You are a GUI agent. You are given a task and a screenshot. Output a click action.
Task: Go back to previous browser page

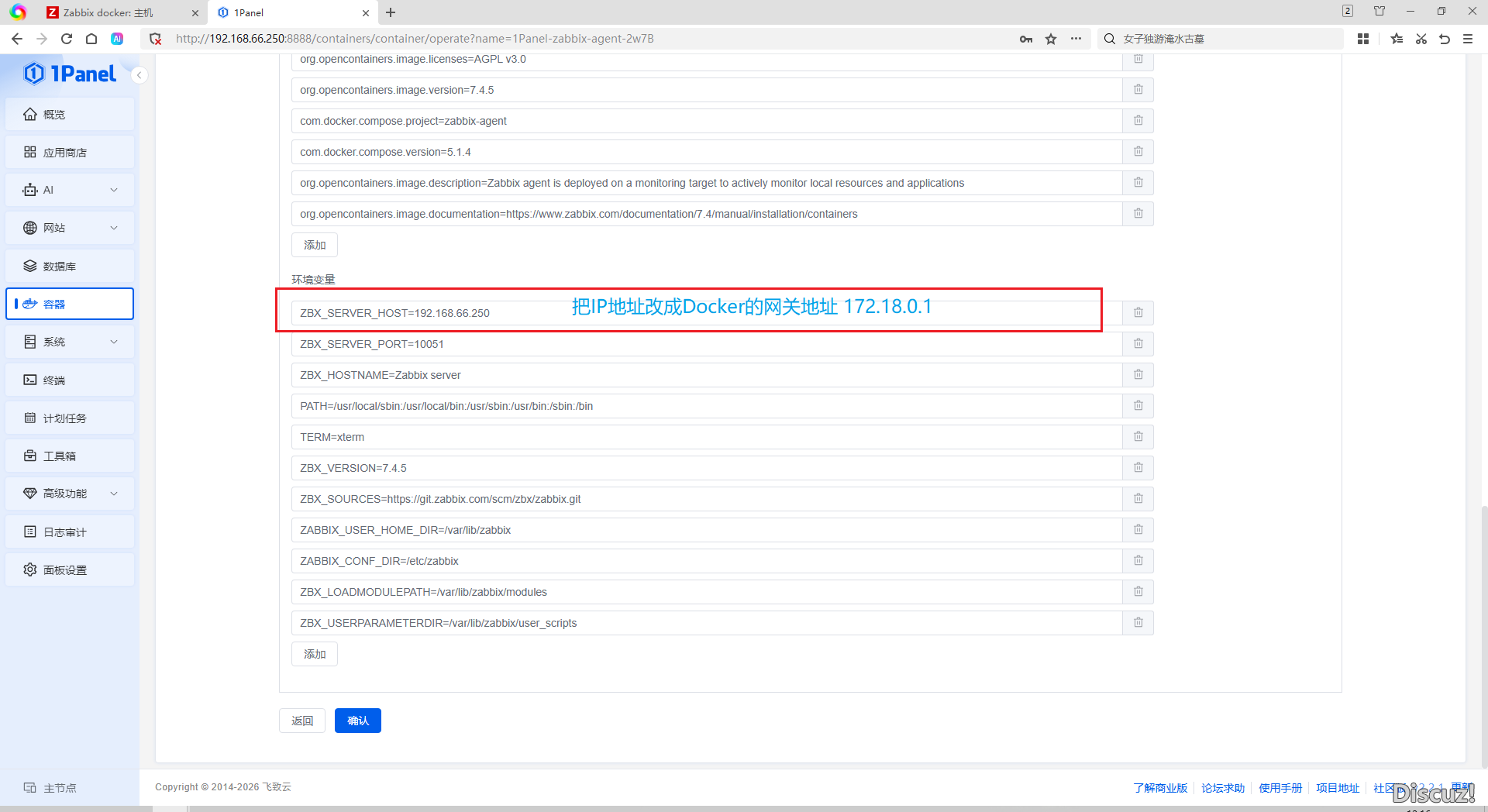(x=17, y=39)
